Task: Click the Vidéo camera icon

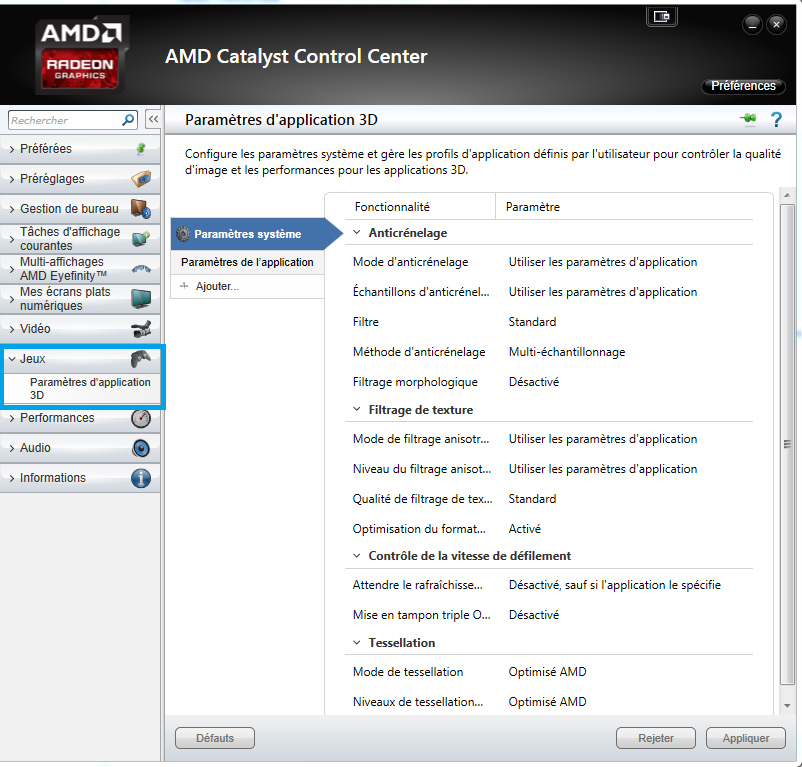Action: point(141,329)
